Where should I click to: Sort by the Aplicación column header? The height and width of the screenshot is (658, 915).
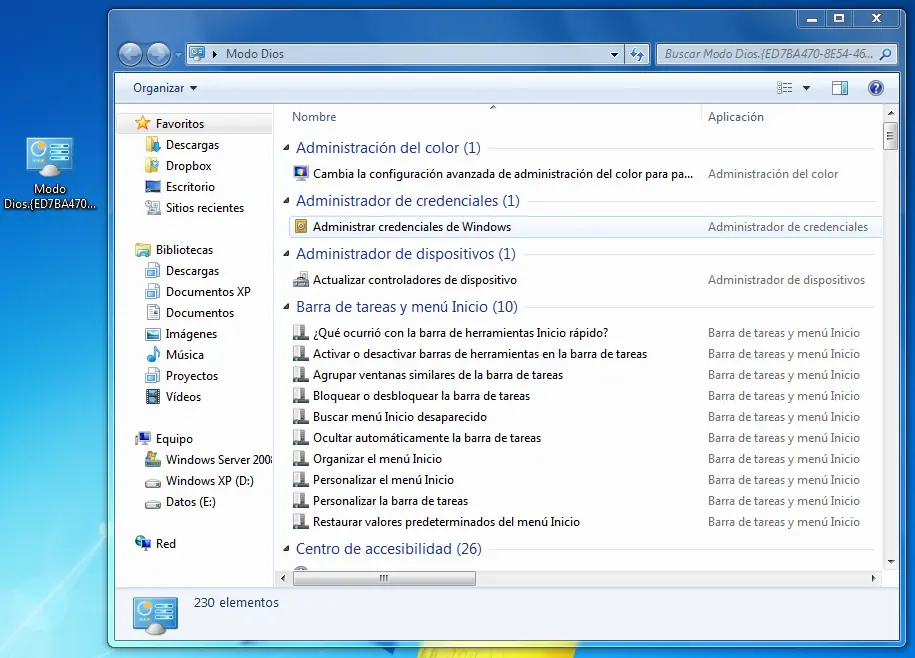pyautogui.click(x=735, y=117)
